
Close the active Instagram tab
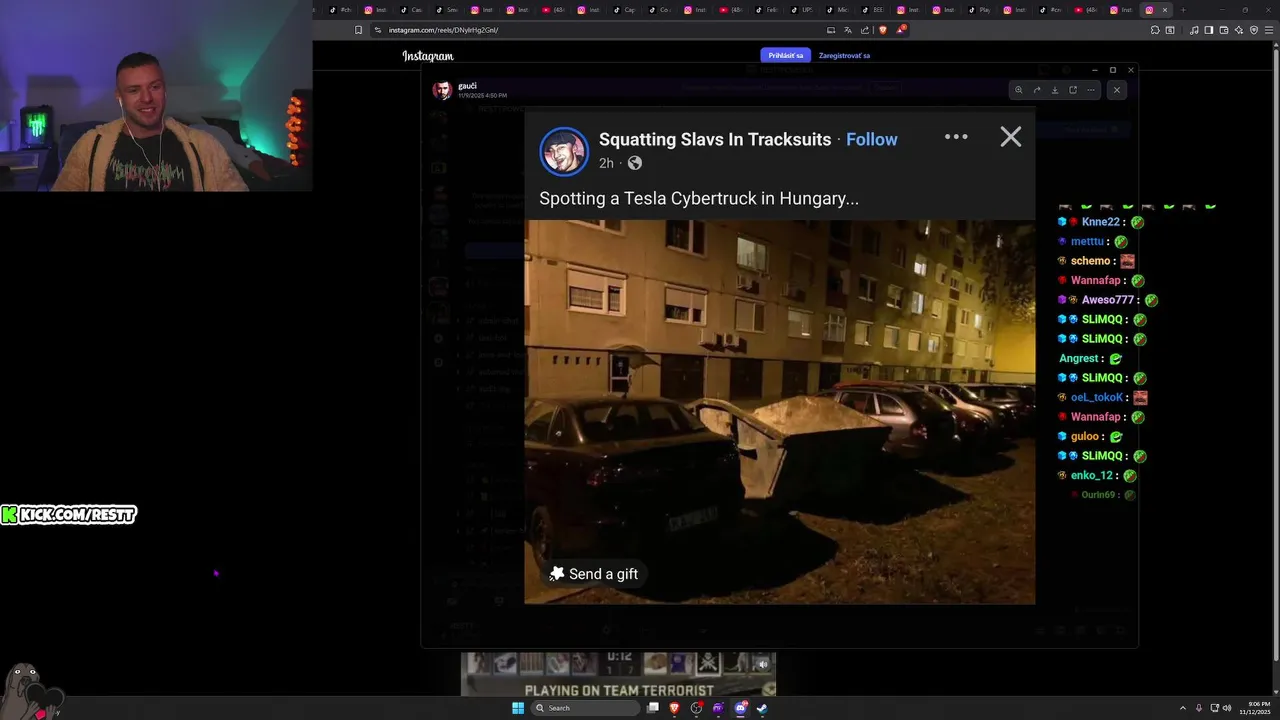(x=1165, y=10)
